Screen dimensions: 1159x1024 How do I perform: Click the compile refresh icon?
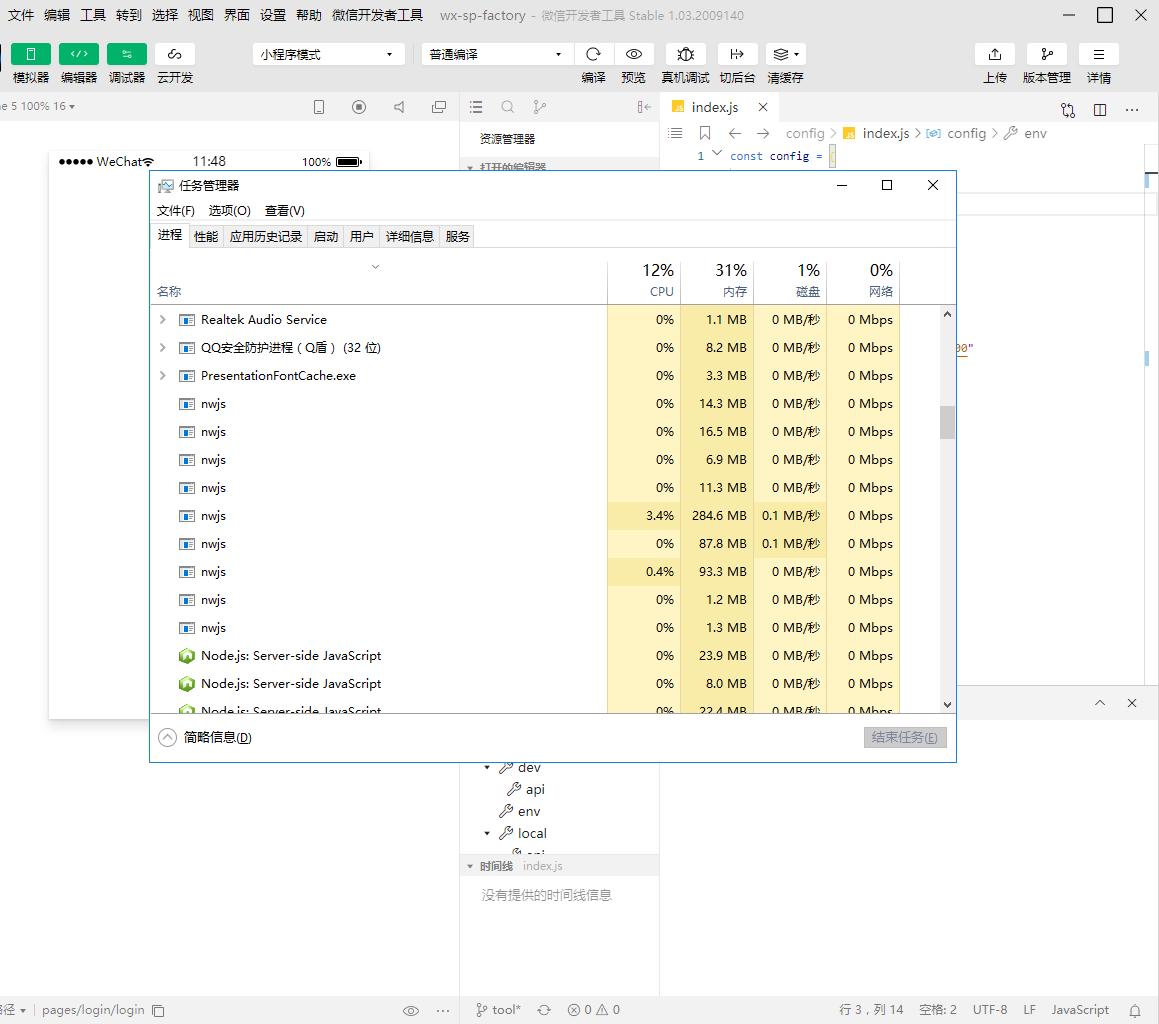point(593,54)
